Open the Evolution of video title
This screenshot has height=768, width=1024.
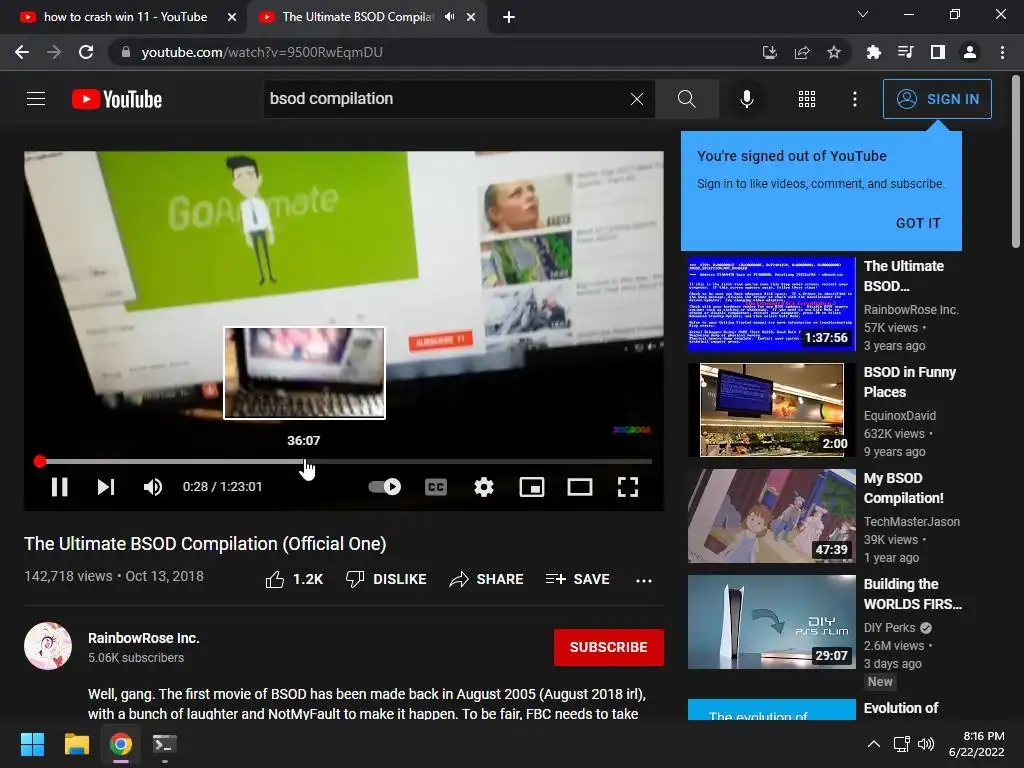[x=901, y=708]
